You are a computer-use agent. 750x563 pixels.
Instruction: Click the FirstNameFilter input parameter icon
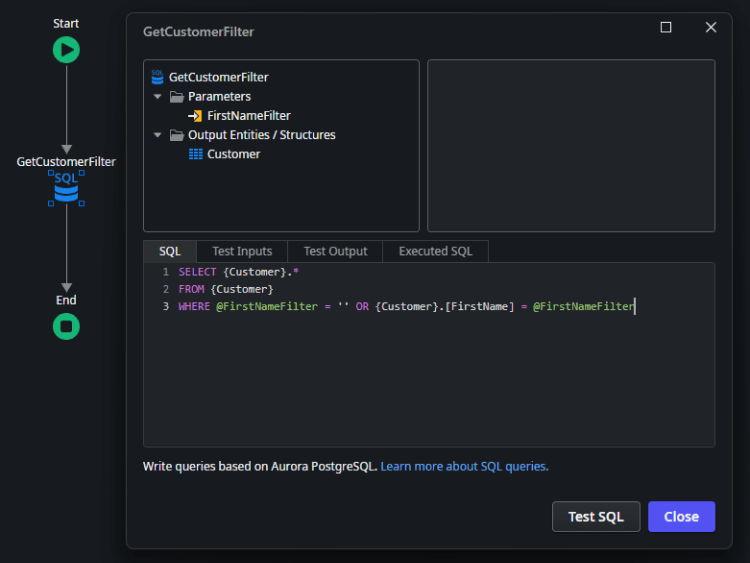coord(195,116)
